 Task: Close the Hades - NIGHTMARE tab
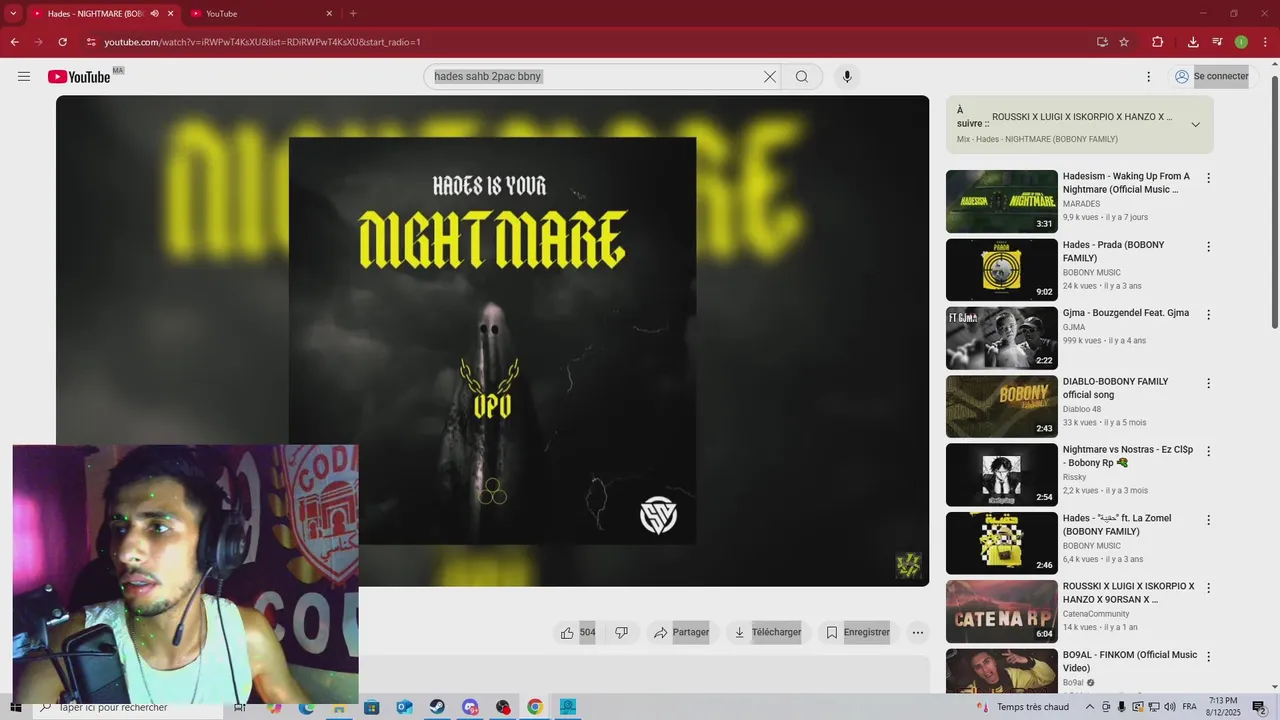pos(171,14)
